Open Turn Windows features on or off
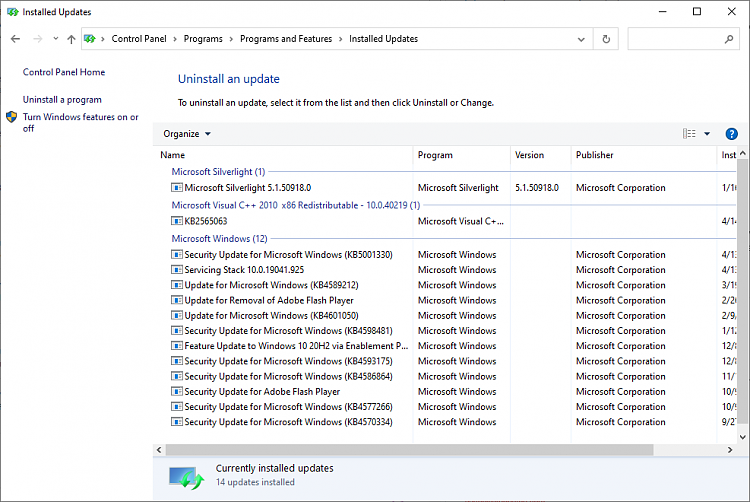Viewport: 750px width, 502px height. [80, 122]
